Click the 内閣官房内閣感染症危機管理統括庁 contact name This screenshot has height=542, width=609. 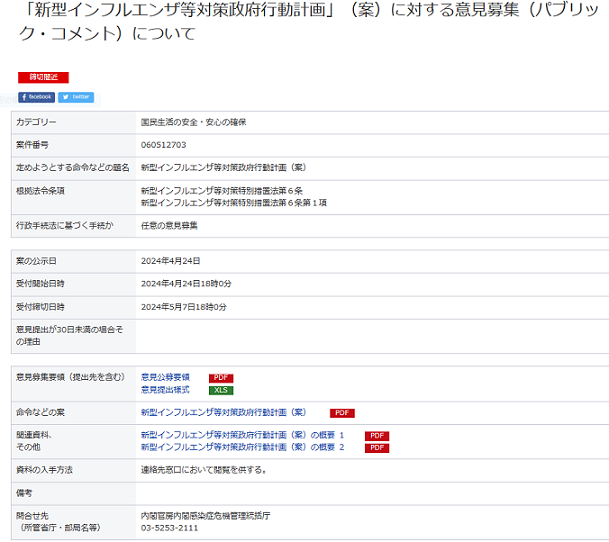(204, 515)
